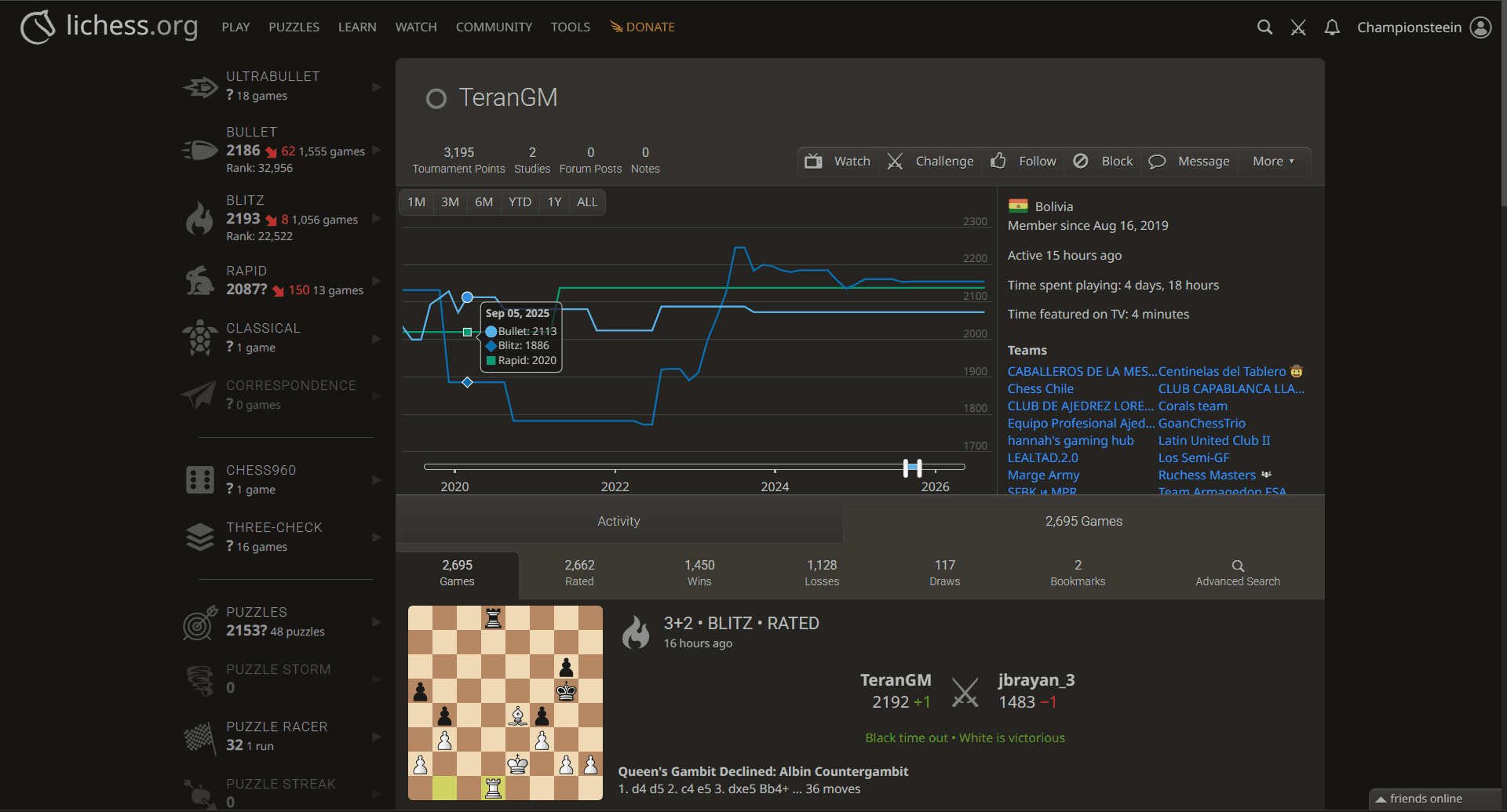Open the More dropdown menu

pyautogui.click(x=1273, y=161)
